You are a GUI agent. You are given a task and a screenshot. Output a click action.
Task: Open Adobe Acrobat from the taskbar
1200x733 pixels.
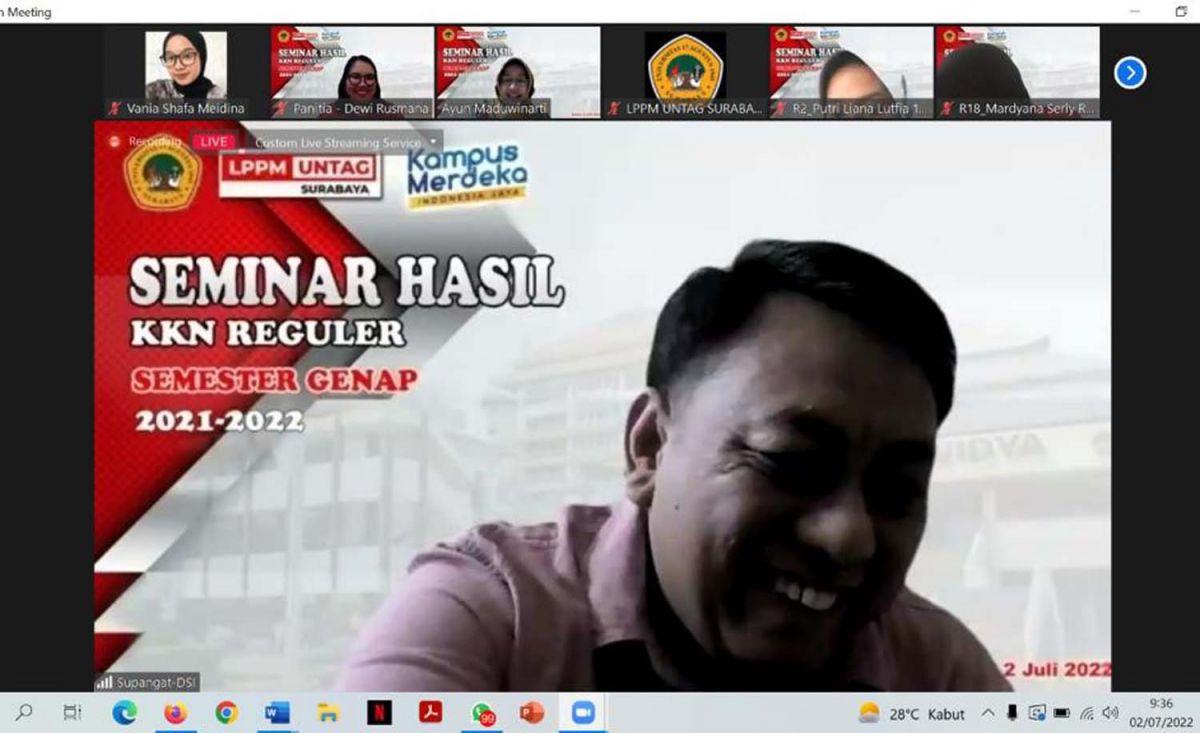click(x=430, y=714)
